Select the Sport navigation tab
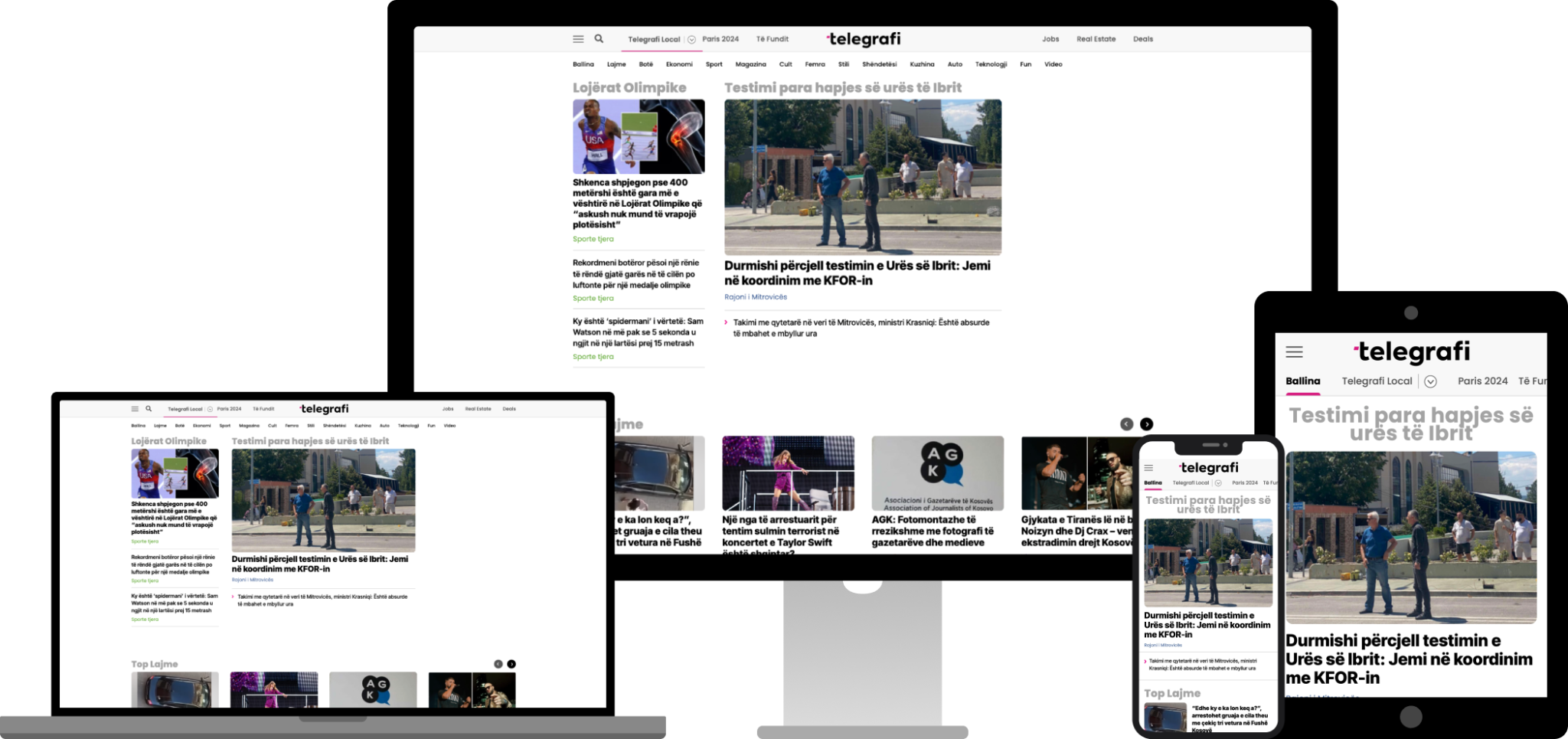Viewport: 1568px width, 739px height. coord(713,64)
